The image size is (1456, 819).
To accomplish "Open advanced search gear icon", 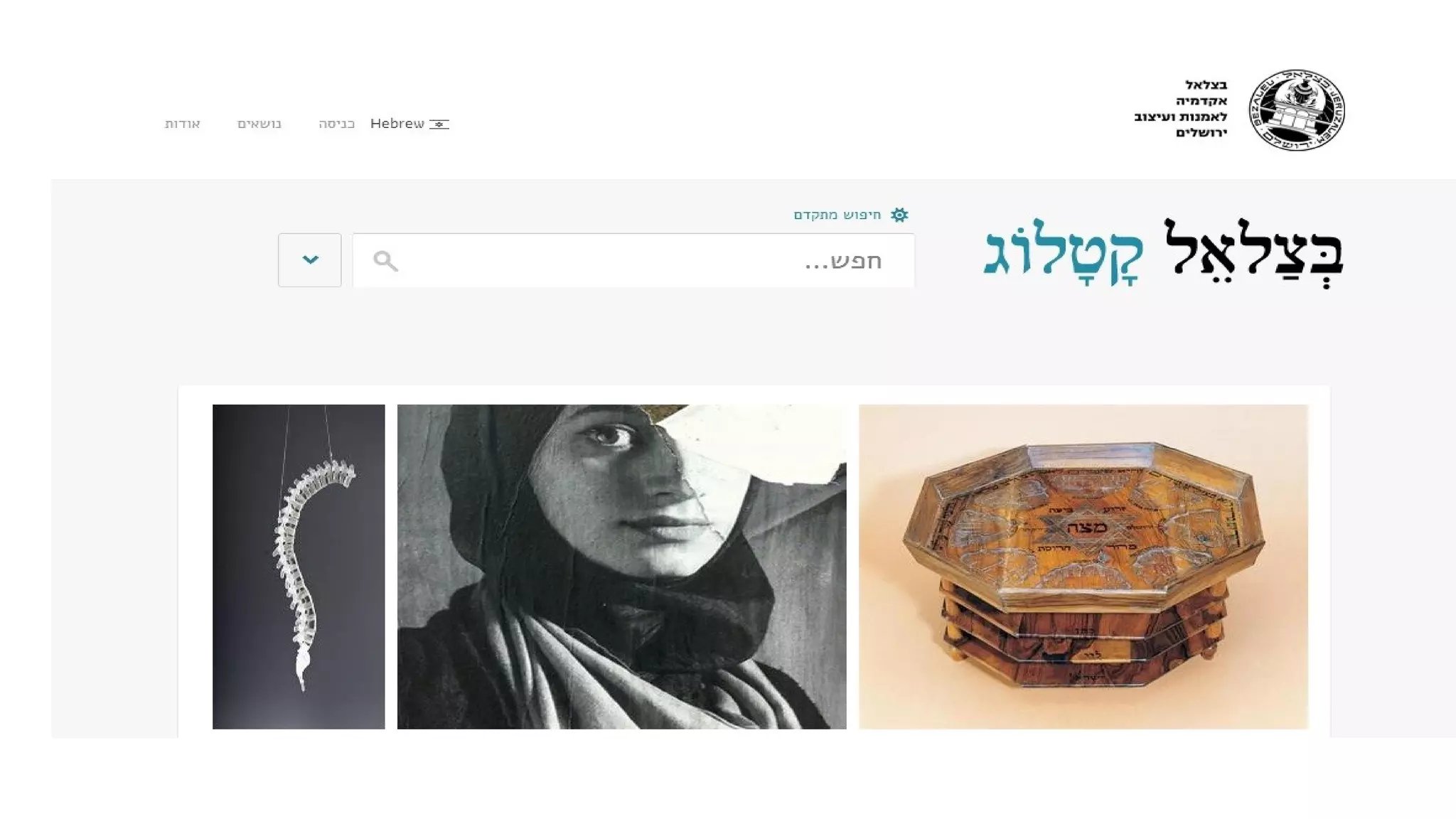I will (x=899, y=215).
